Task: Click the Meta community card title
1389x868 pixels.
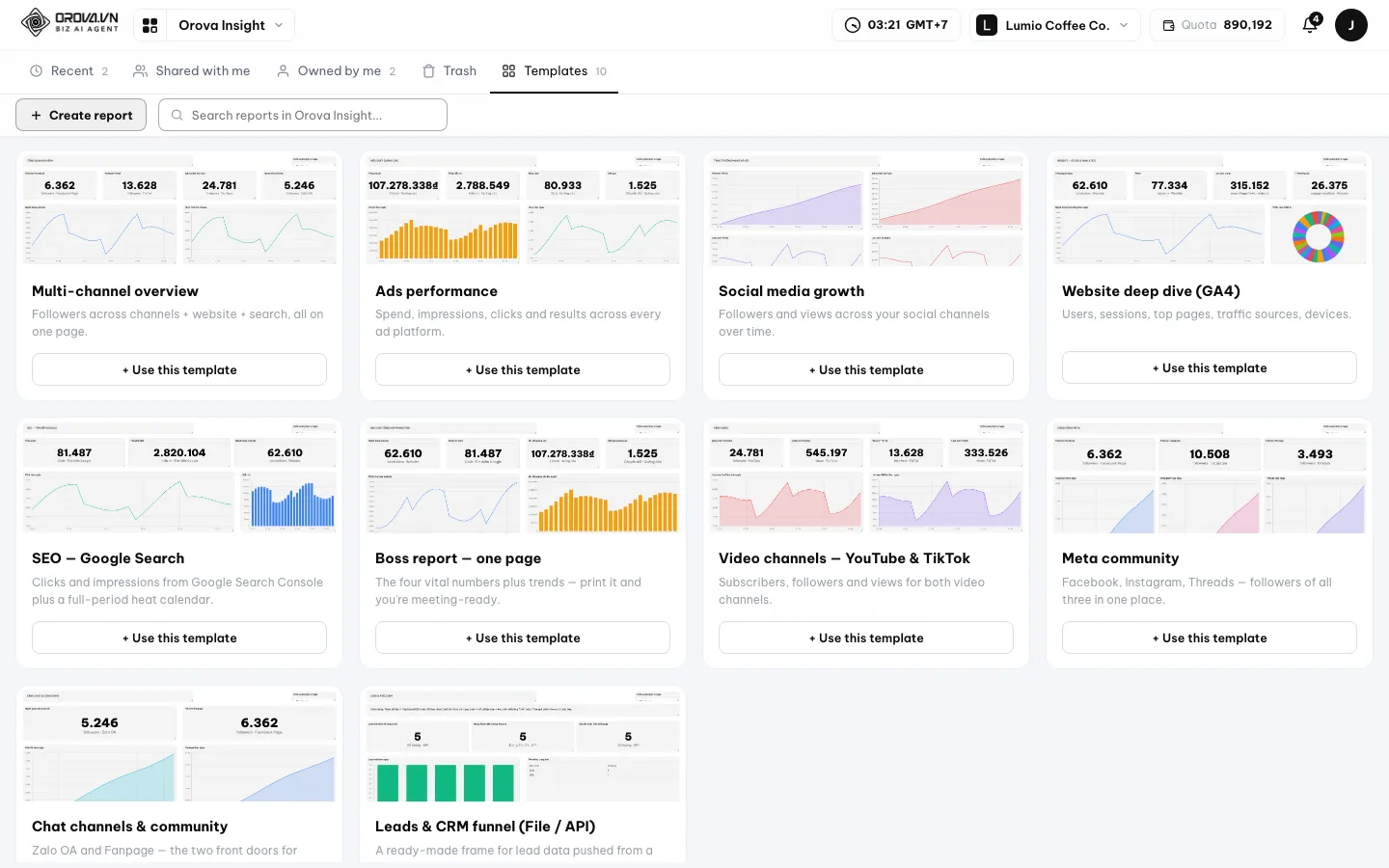Action: pyautogui.click(x=1120, y=558)
